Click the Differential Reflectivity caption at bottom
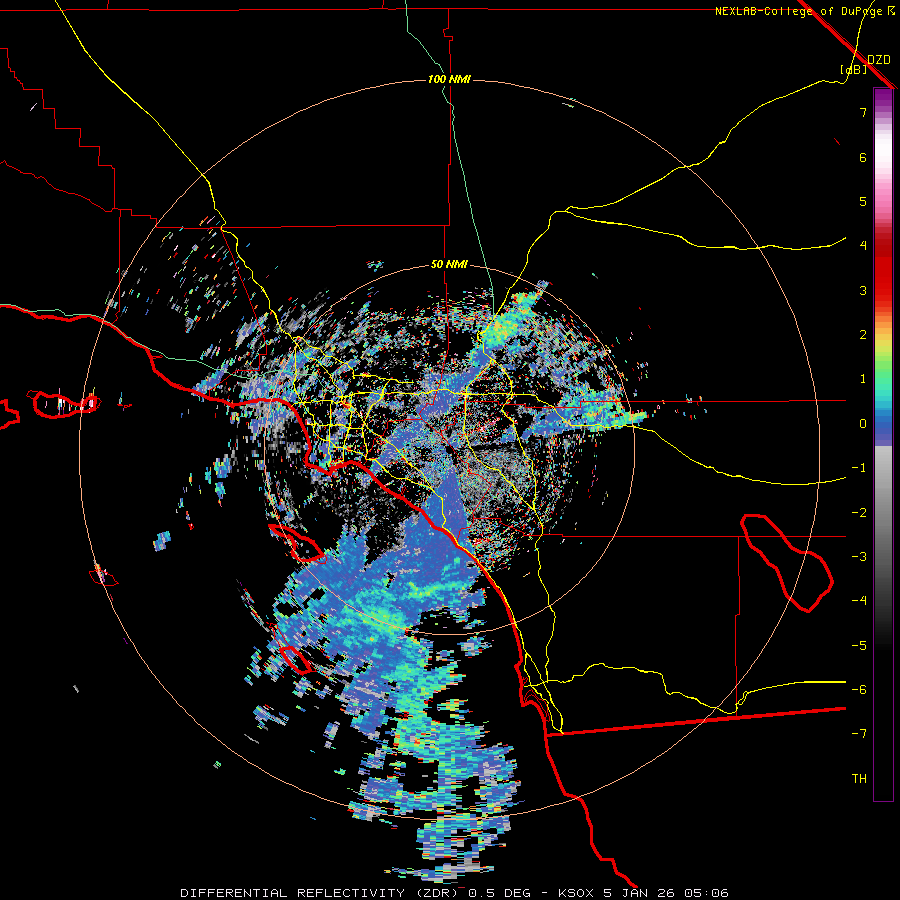Screen dimensions: 900x900 454,893
